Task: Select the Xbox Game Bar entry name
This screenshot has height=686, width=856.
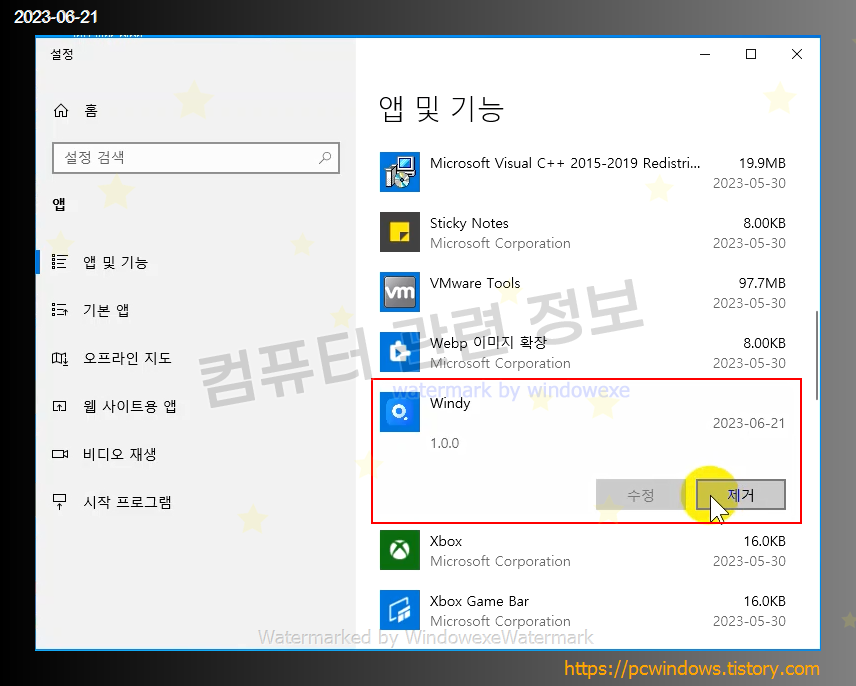Action: (479, 601)
